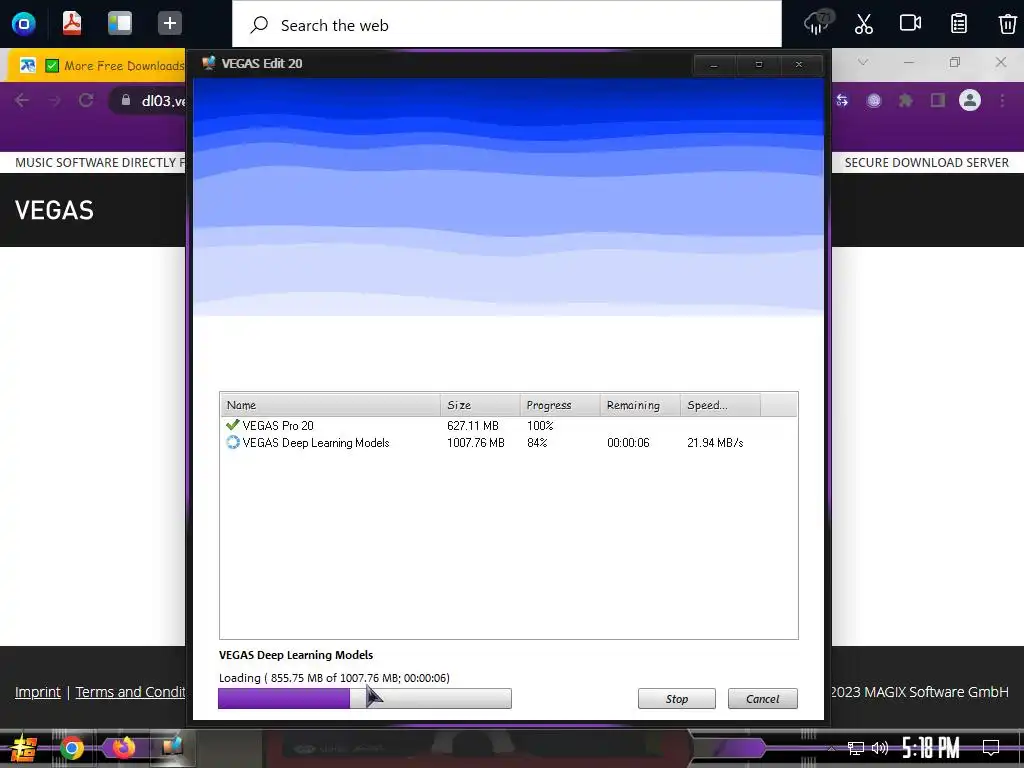The width and height of the screenshot is (1024, 768).
Task: Click the video camera record icon
Action: pyautogui.click(x=910, y=23)
